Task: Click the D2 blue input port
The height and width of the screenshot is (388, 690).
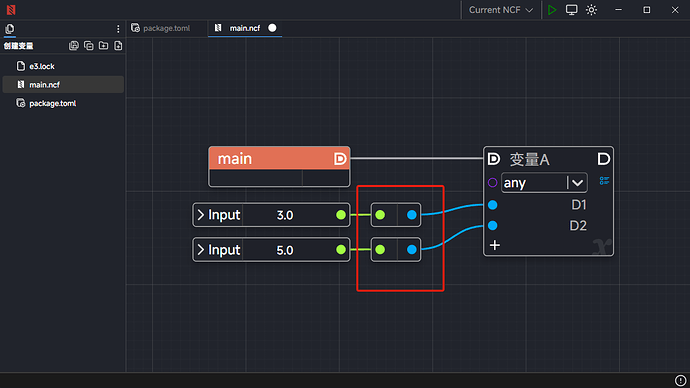Action: tap(492, 226)
